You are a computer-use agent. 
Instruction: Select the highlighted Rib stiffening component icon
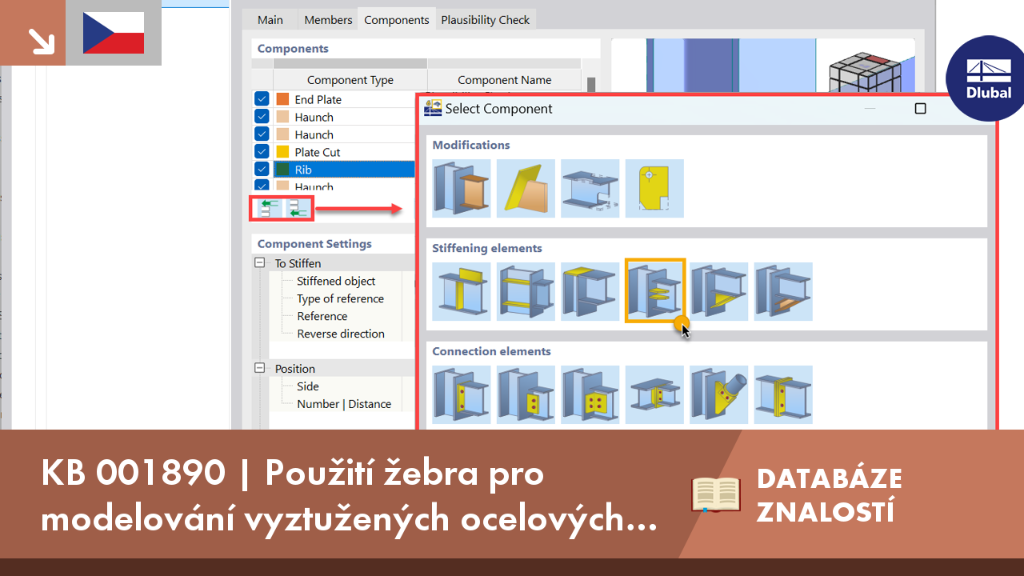654,291
